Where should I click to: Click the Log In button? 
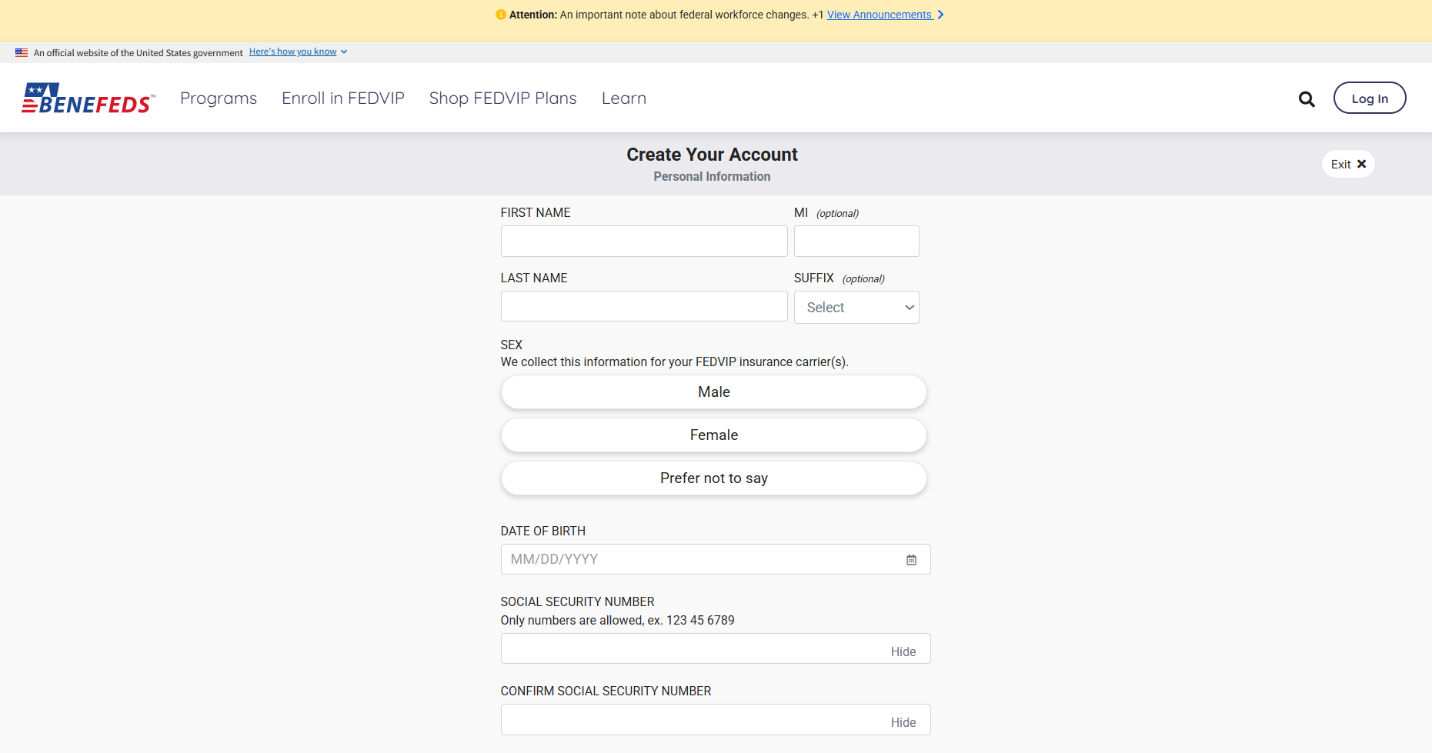click(1369, 98)
